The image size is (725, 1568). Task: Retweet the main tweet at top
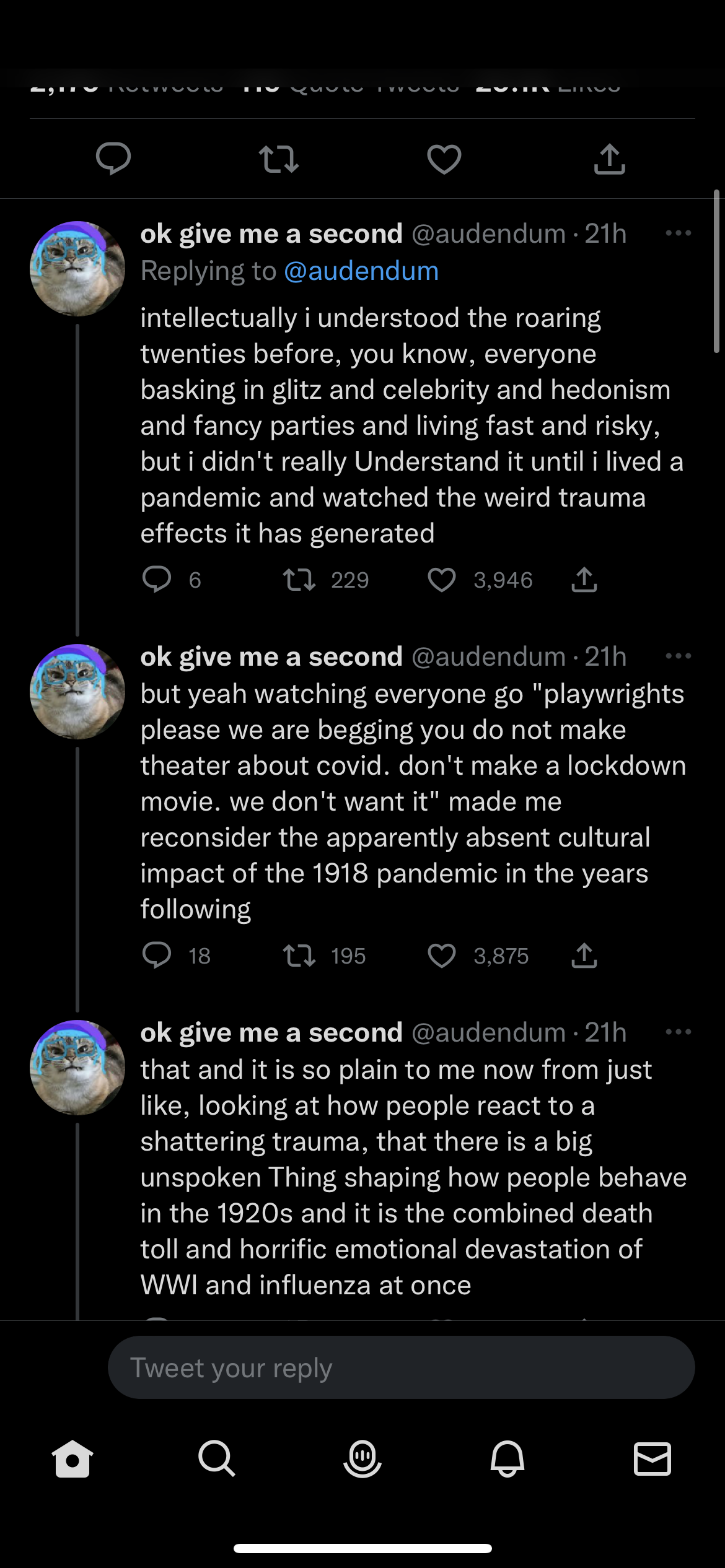pos(279,159)
